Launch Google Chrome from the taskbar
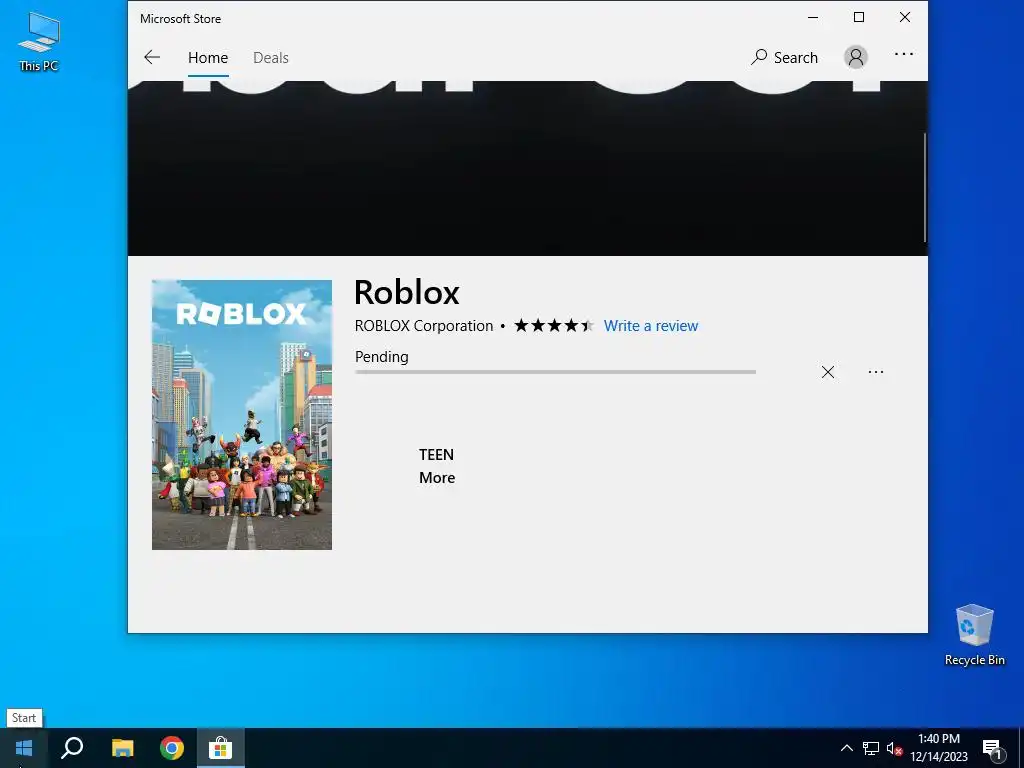The height and width of the screenshot is (768, 1024). (x=172, y=748)
